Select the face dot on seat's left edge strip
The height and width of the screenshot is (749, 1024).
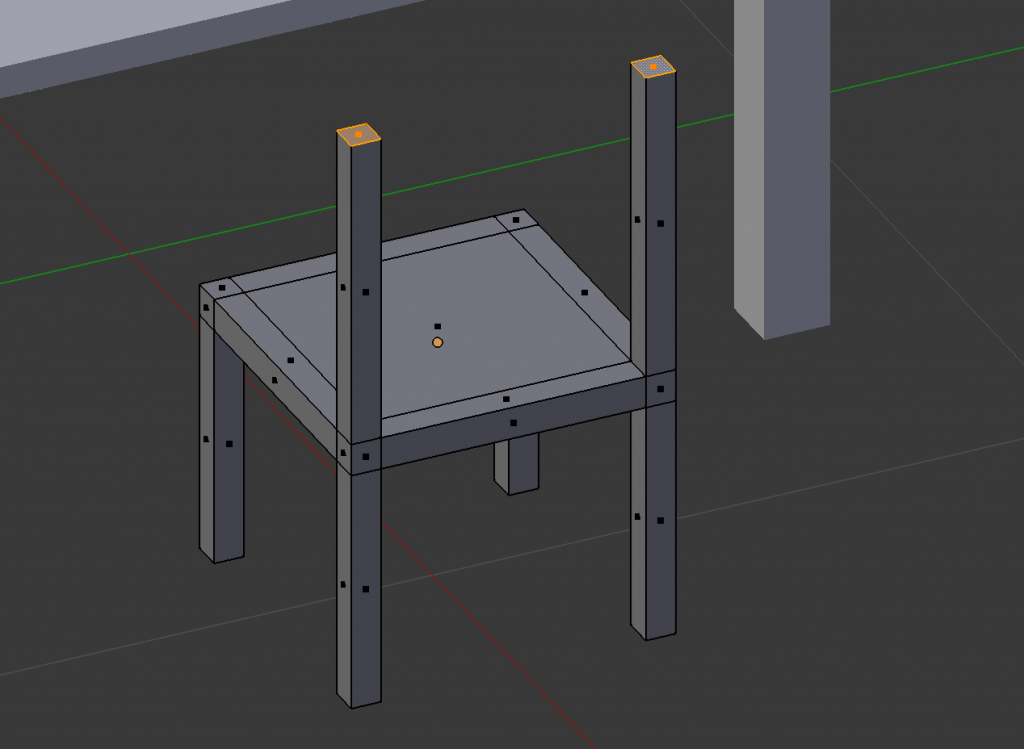click(x=291, y=360)
